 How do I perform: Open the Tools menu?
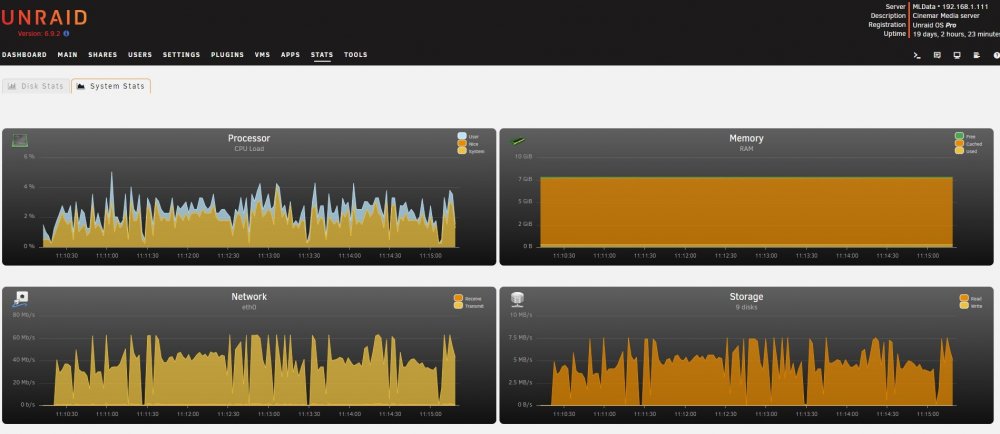click(355, 55)
